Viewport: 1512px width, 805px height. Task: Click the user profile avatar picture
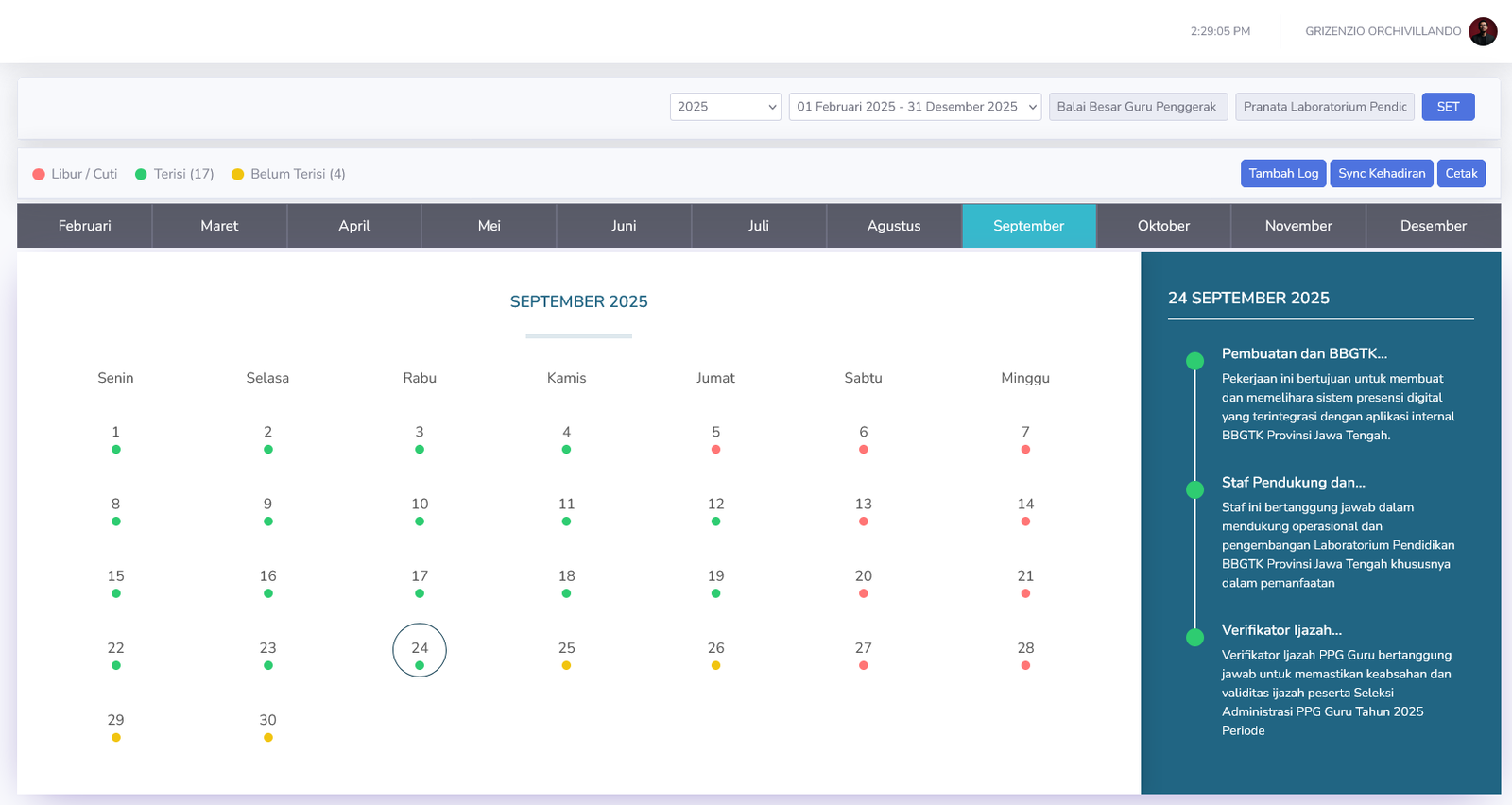coord(1483,31)
